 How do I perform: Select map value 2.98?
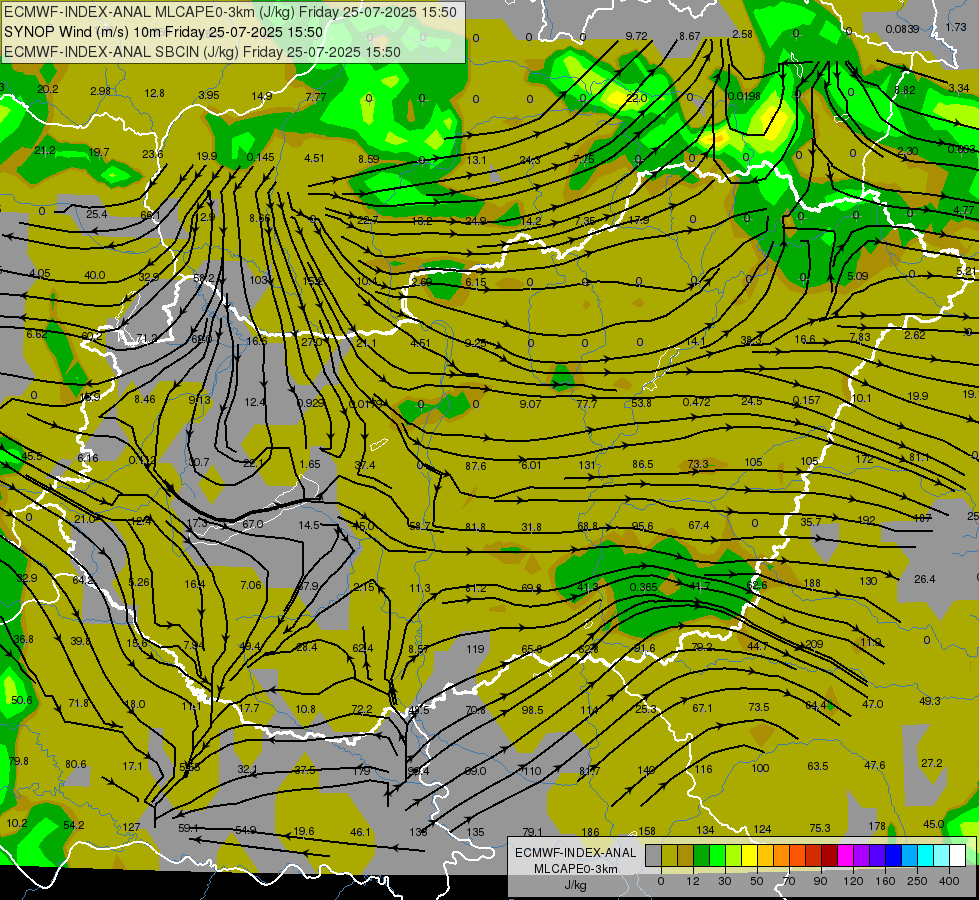[x=100, y=91]
